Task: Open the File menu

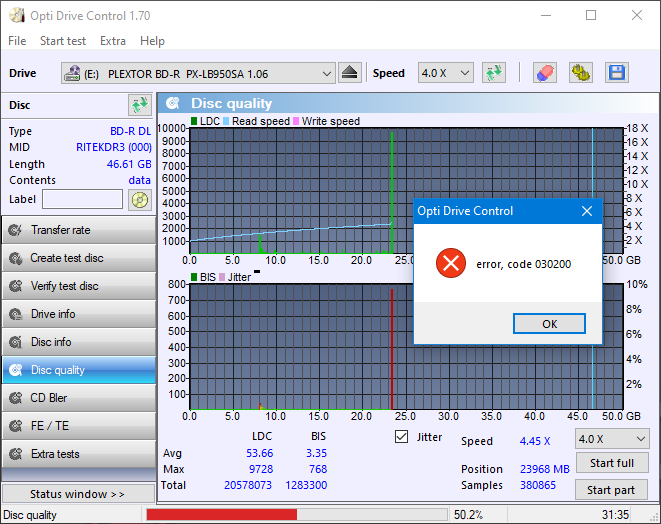Action: 17,41
